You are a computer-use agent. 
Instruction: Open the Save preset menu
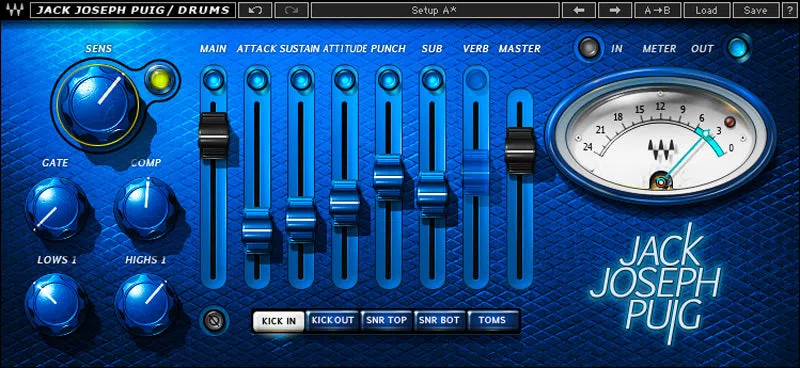point(755,10)
